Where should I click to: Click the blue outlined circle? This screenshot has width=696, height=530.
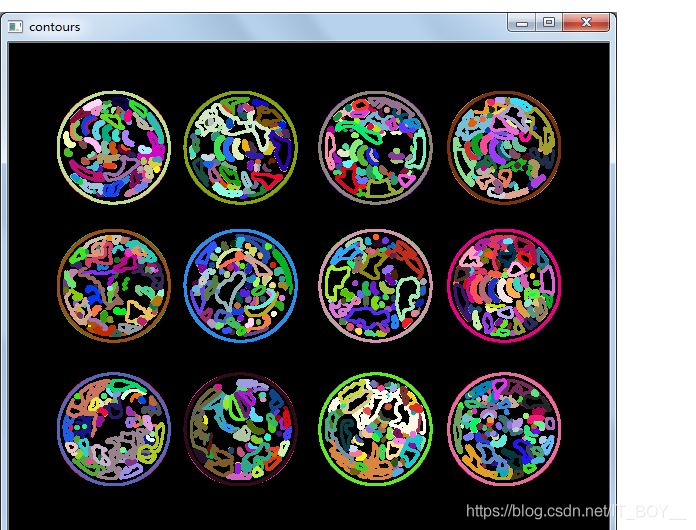(241, 285)
